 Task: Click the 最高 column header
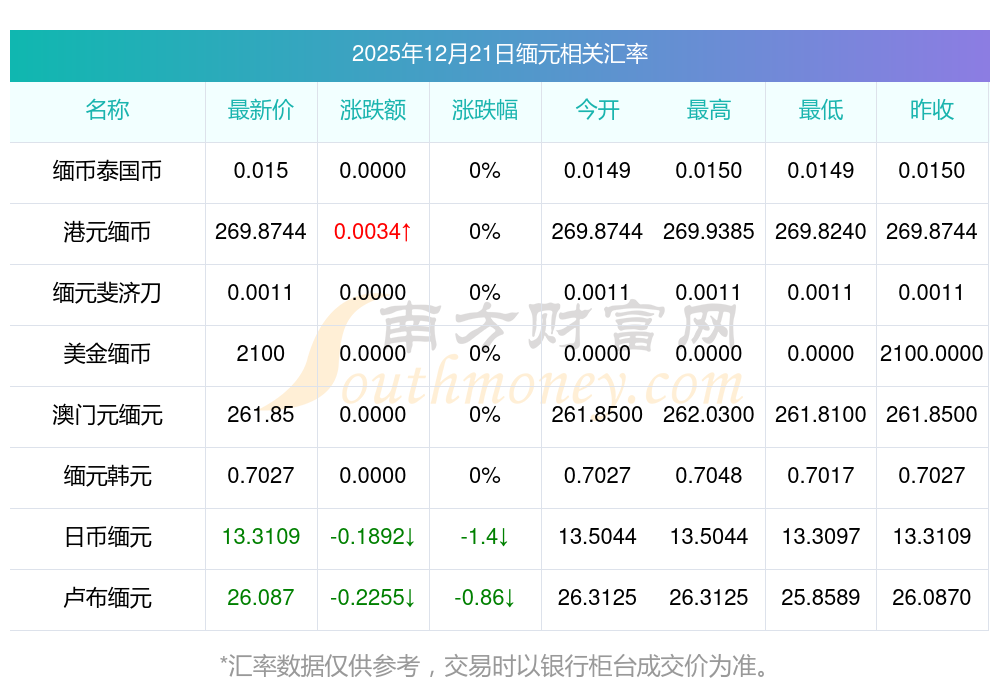[x=709, y=110]
